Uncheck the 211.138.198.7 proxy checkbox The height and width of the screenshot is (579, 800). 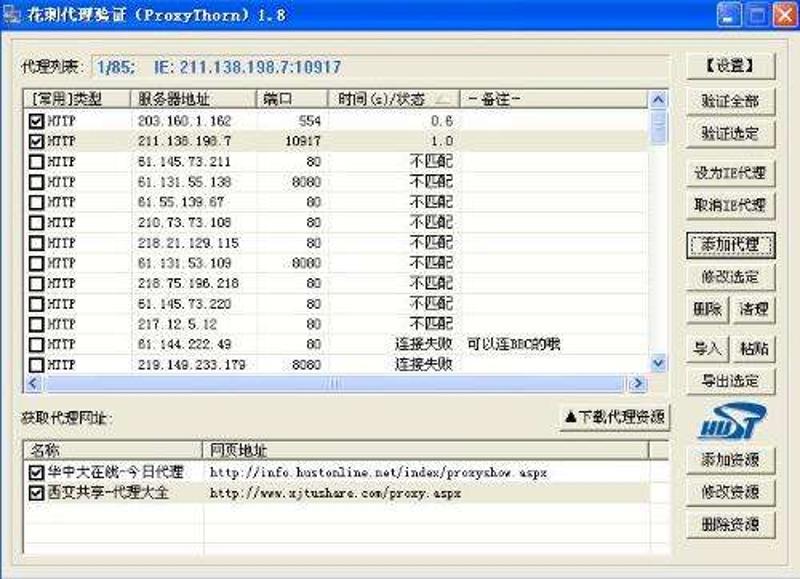(36, 141)
